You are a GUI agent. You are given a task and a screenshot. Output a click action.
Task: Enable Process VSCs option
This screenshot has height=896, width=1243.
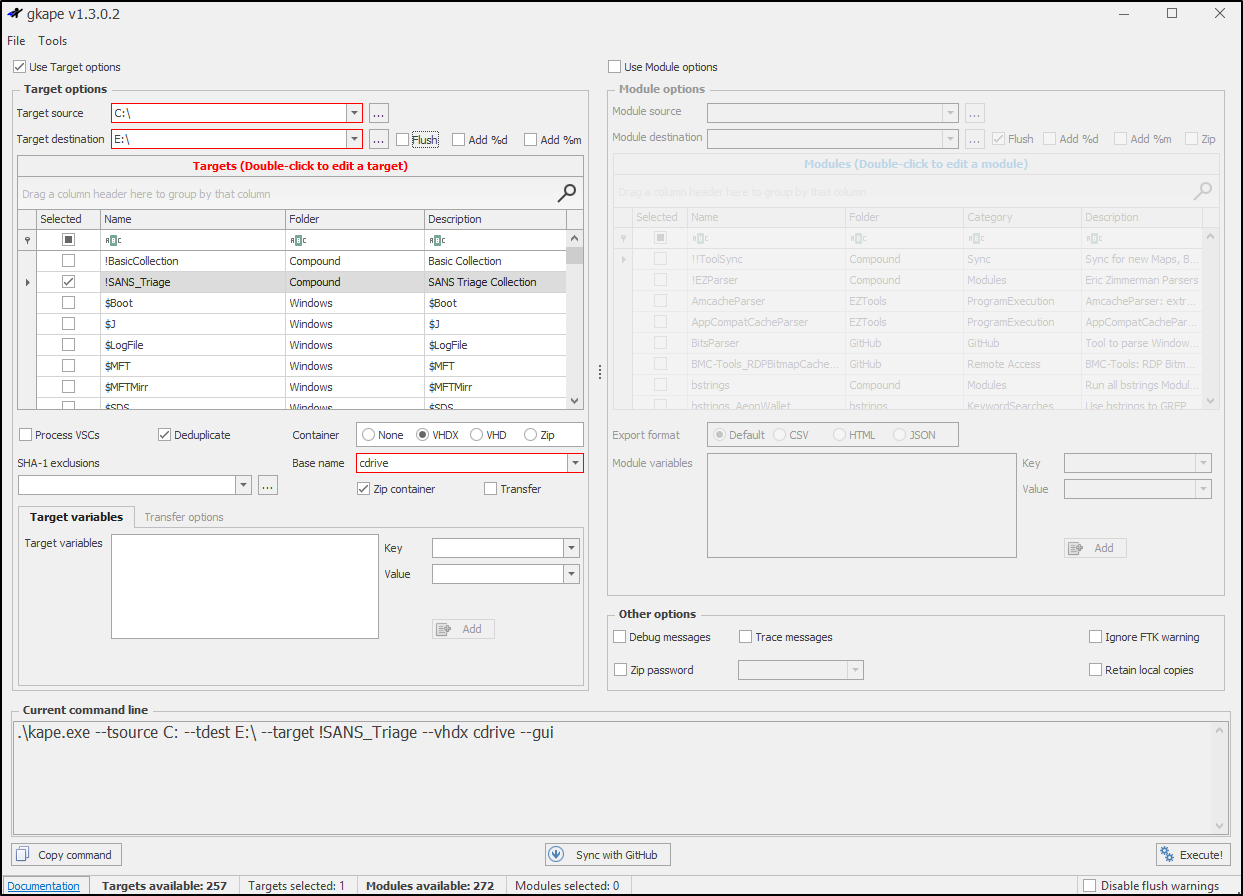pos(25,435)
